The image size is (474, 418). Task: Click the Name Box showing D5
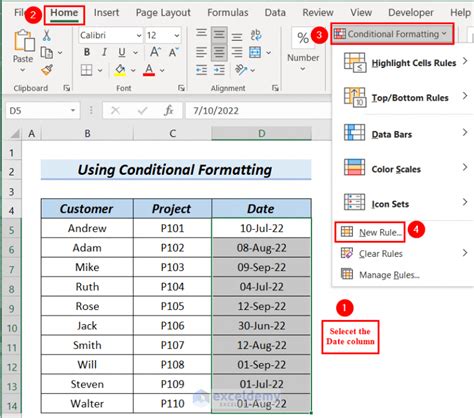[43, 111]
